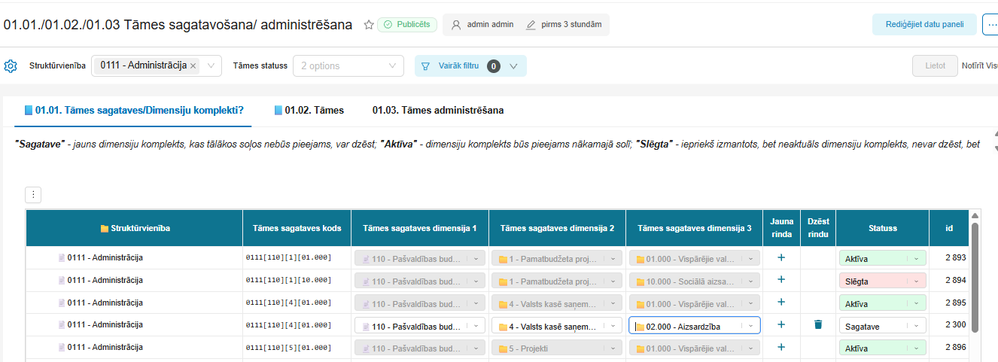Viewport: 998px width, 362px height.
Task: Open dimensija 2 cell 5 - Projekti
Action: tap(557, 348)
